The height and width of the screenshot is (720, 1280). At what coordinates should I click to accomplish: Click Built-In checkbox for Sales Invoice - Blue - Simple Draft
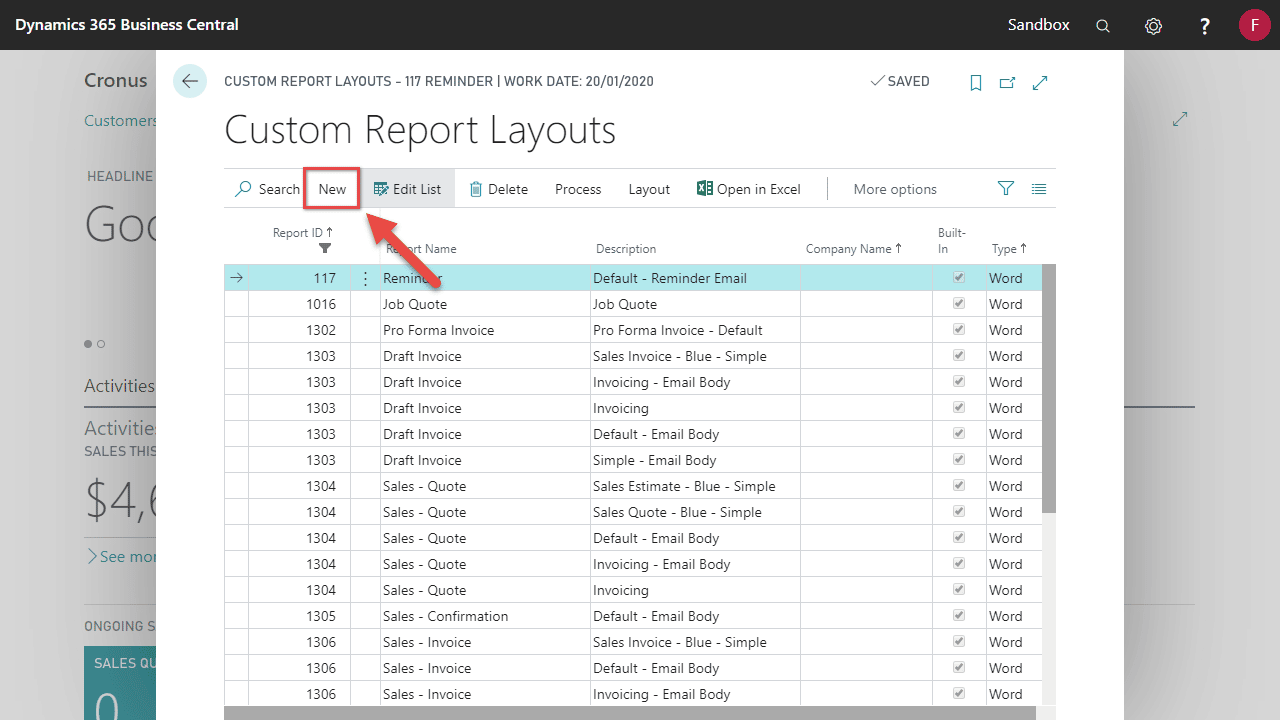[x=959, y=356]
